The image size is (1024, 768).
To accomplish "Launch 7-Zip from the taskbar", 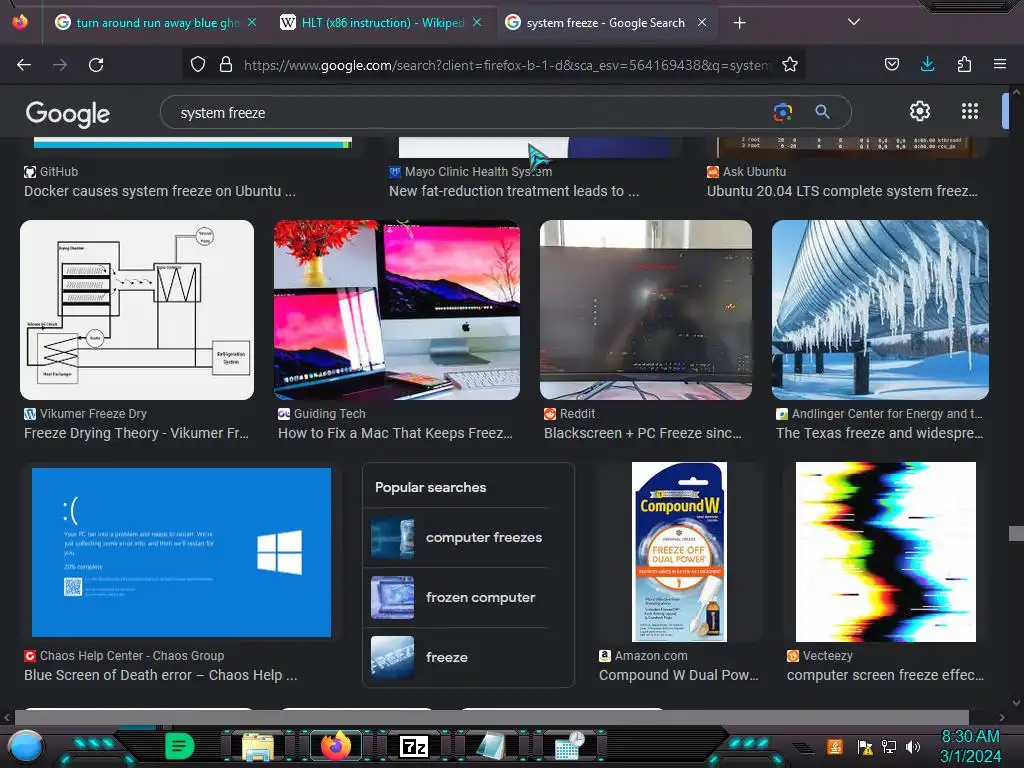I will click(414, 746).
